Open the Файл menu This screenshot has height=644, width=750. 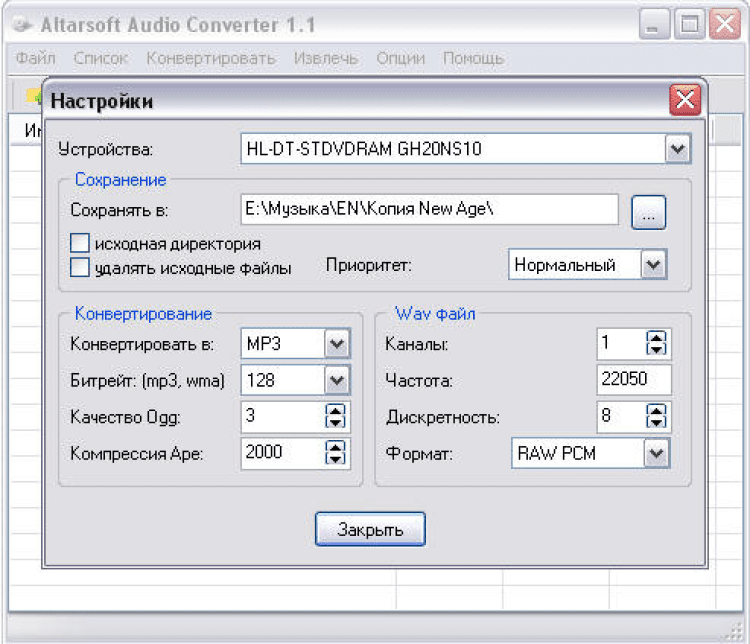click(x=36, y=58)
